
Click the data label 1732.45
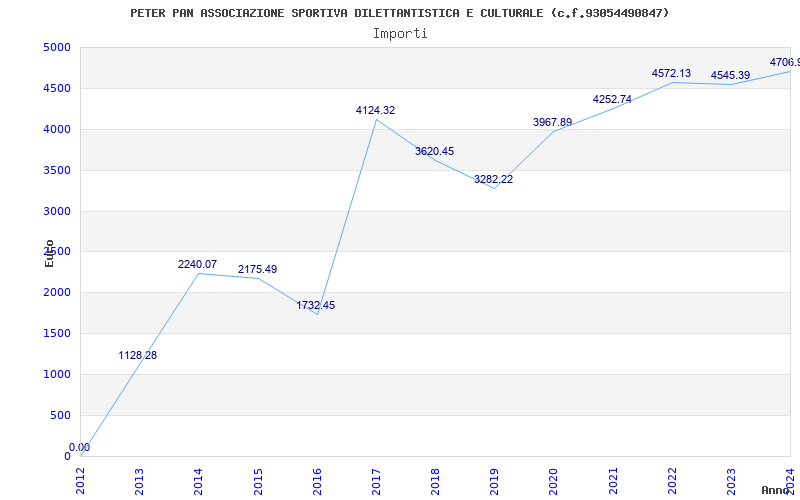point(316,305)
